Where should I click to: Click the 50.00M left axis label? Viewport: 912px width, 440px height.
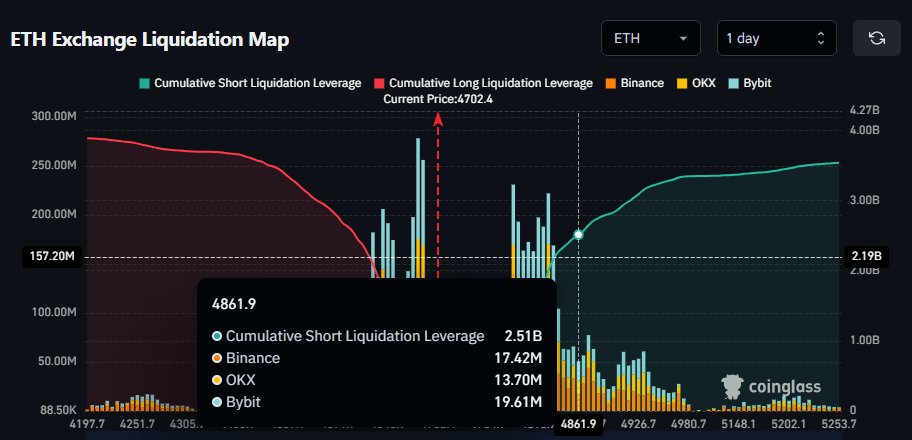tap(56, 362)
